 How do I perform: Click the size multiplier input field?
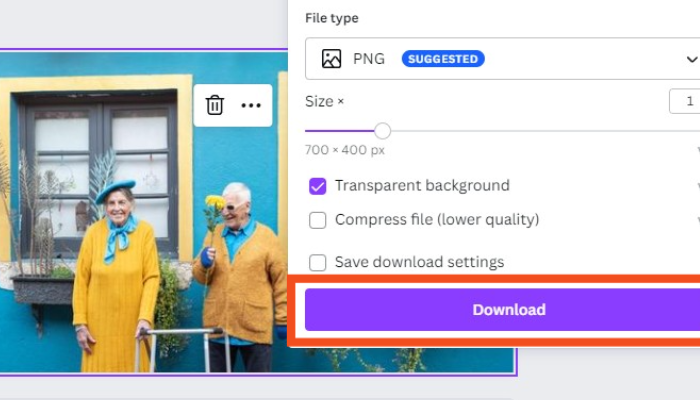click(x=685, y=101)
